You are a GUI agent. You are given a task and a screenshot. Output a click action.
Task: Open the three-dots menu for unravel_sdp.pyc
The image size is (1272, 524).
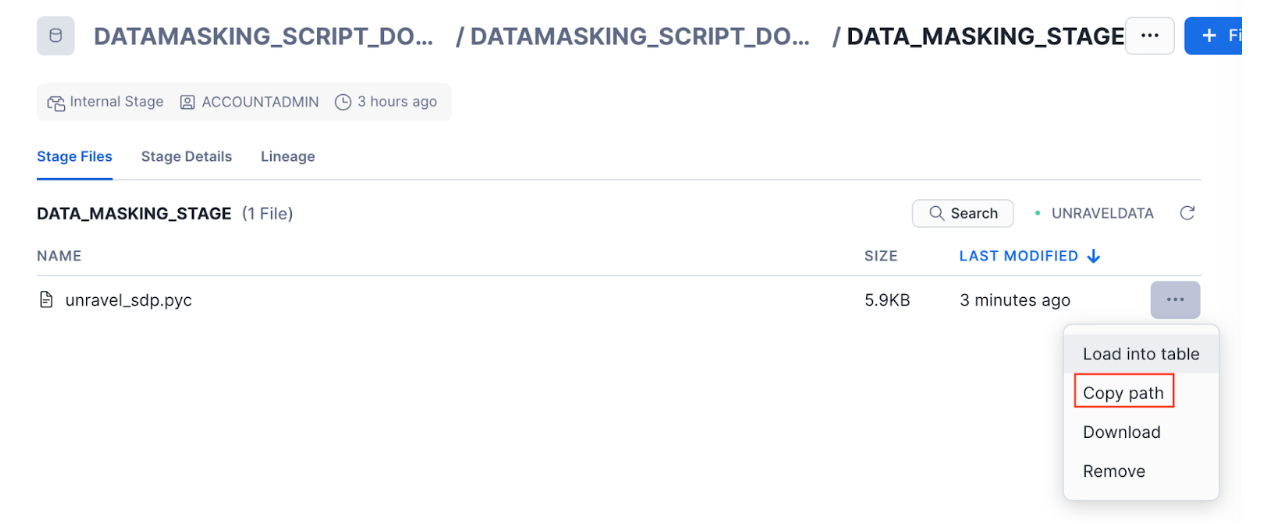[1175, 300]
